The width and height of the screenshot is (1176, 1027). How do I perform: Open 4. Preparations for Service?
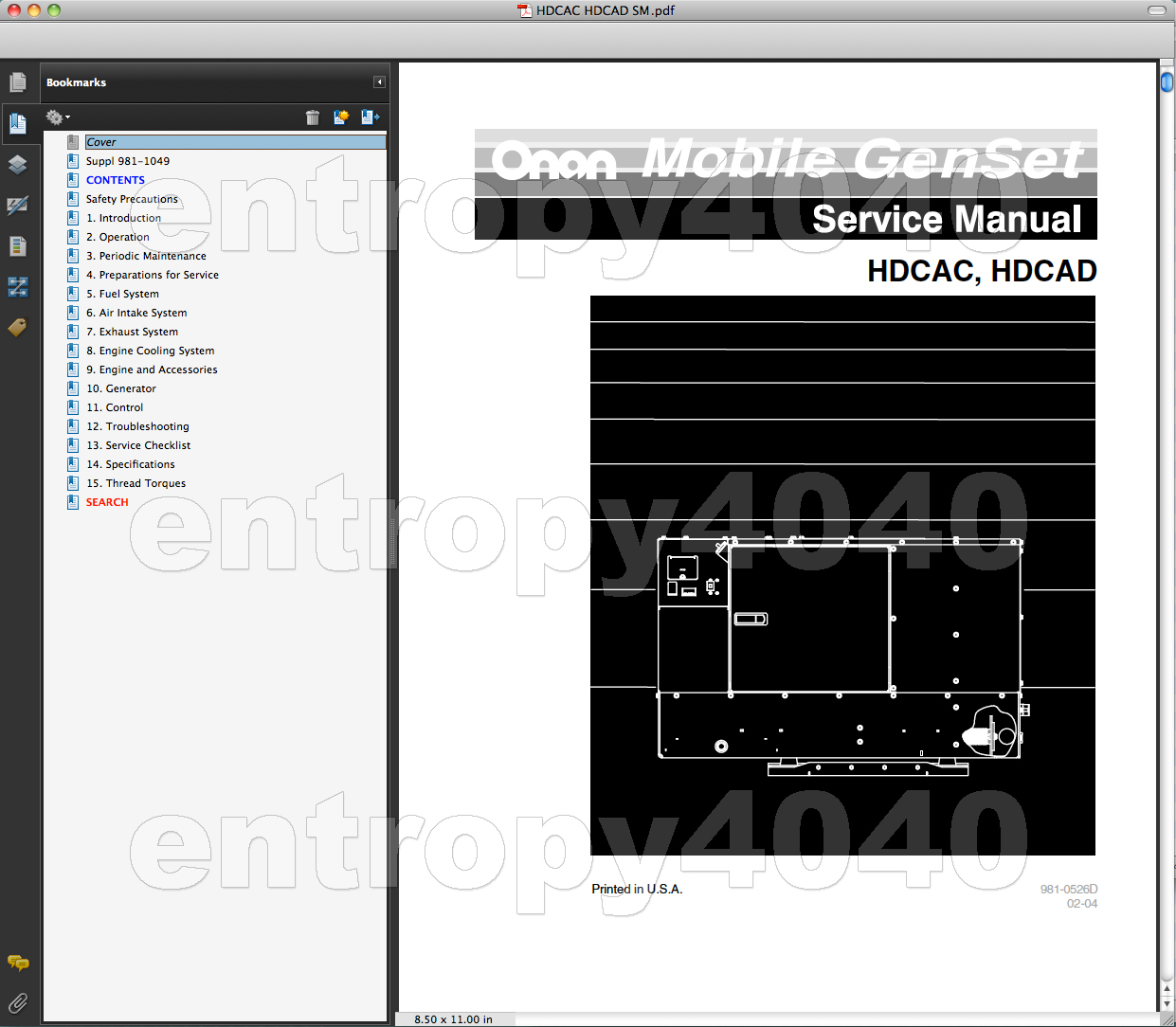153,275
